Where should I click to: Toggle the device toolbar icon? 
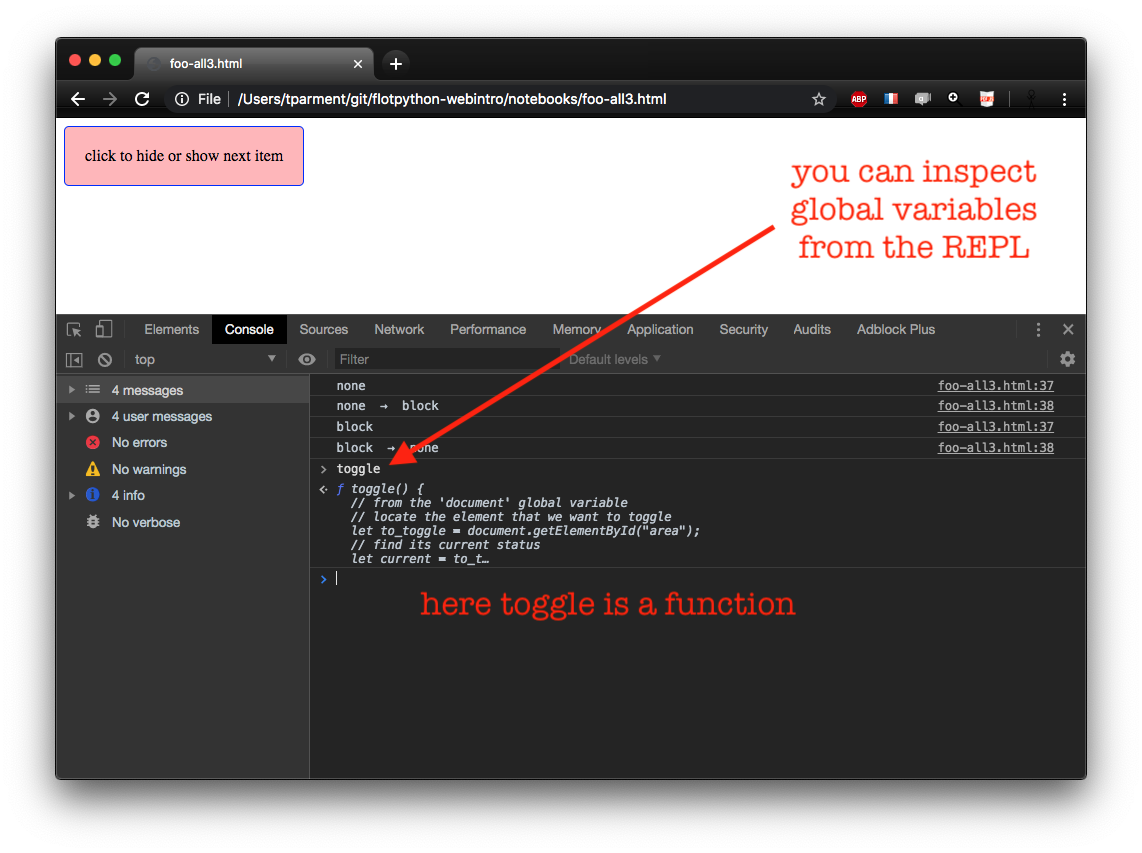click(104, 329)
